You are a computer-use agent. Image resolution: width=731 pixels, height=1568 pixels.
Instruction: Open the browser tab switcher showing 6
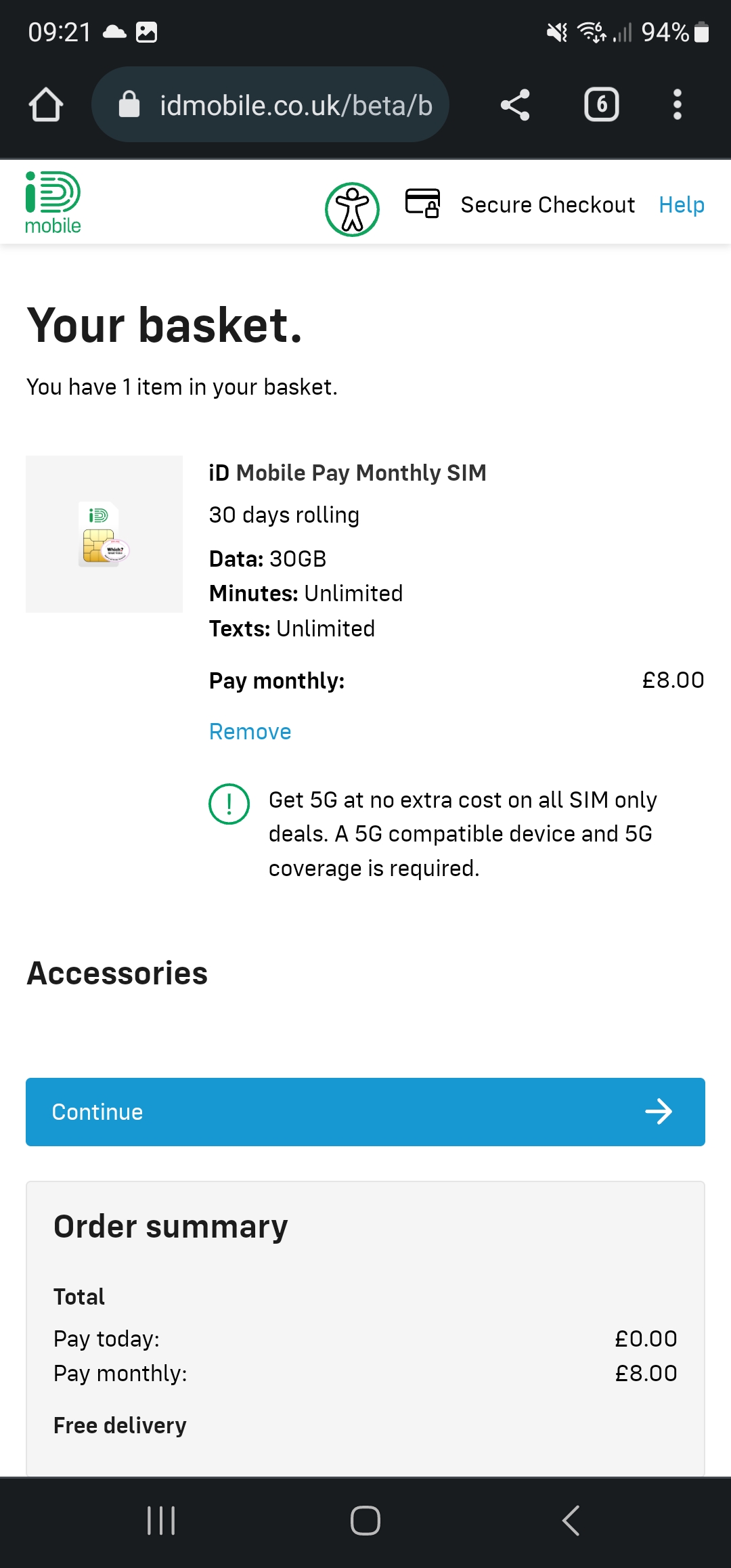(x=601, y=105)
